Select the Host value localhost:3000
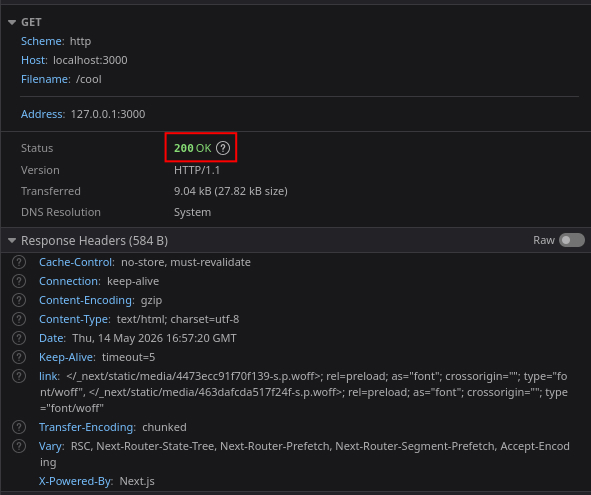Screen dimensions: 591x495 click(x=90, y=60)
